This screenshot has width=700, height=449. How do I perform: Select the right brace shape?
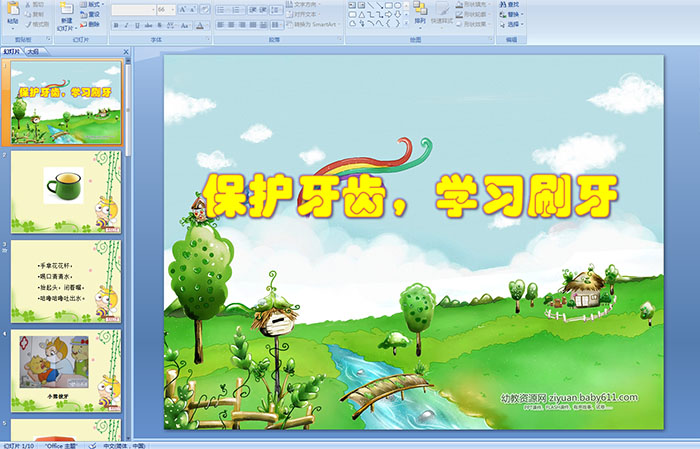397,23
